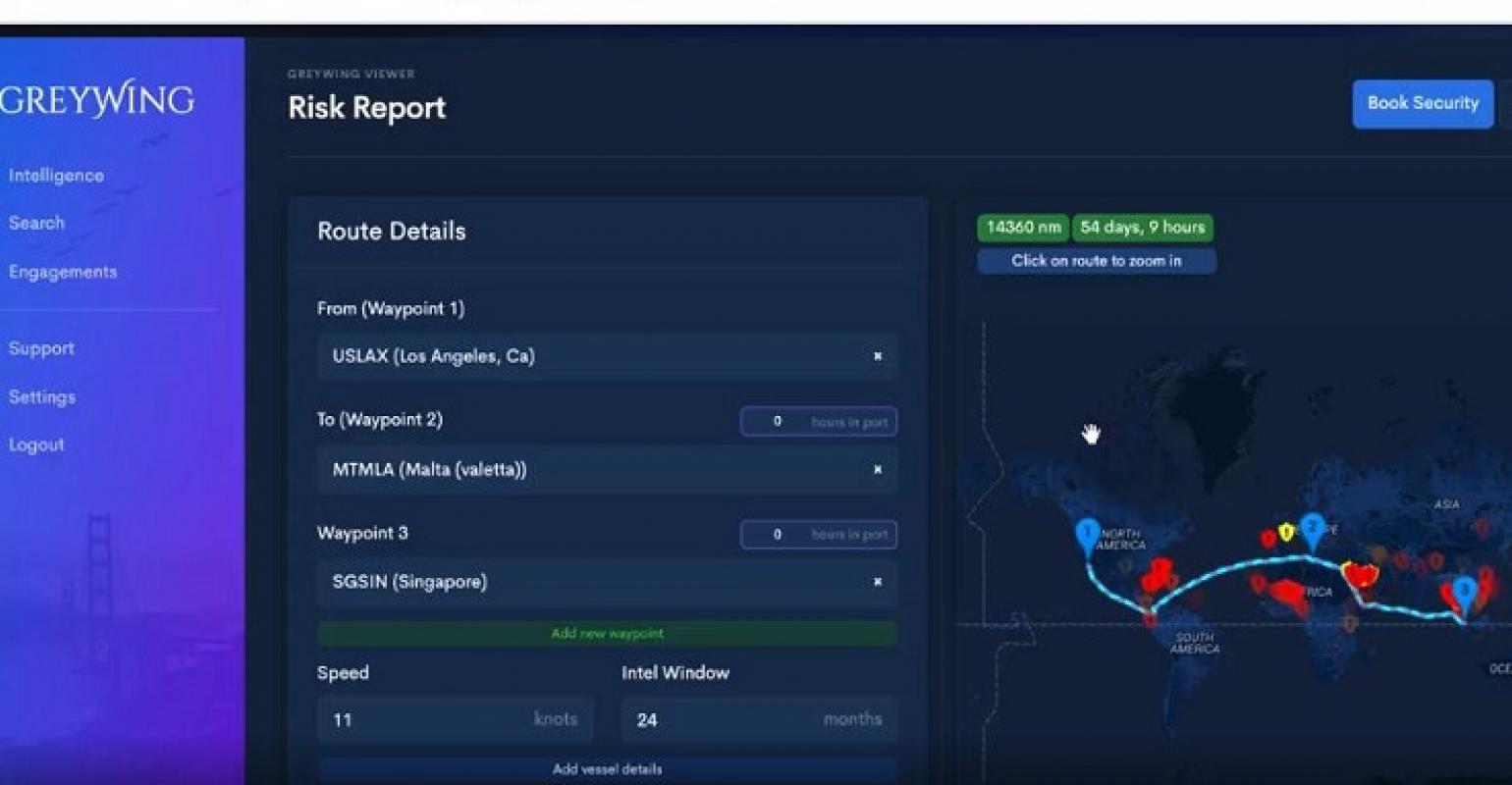Open the To (Waypoint 2) port field

[x=607, y=469]
